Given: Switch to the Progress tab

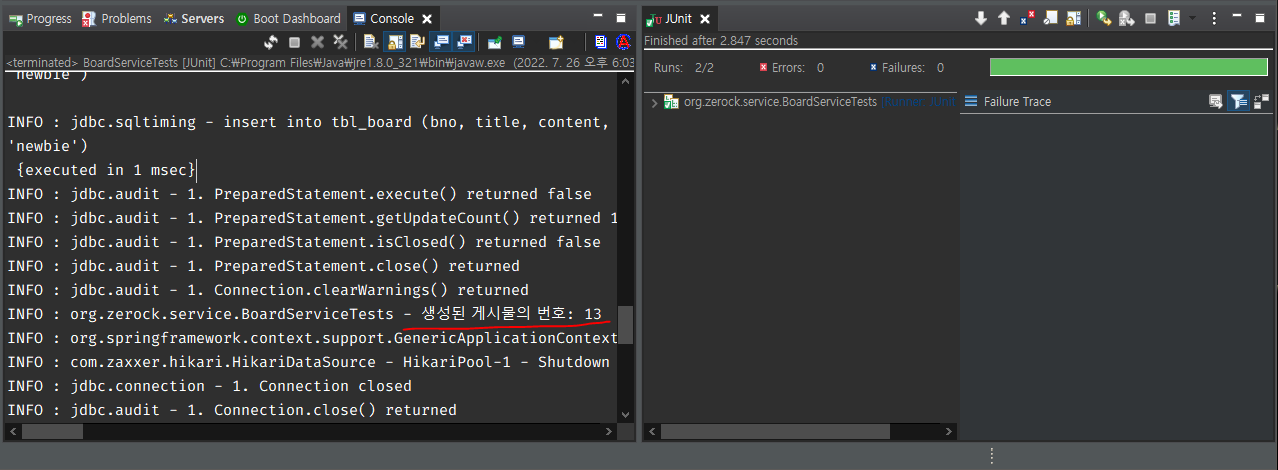Looking at the screenshot, I should coord(40,18).
